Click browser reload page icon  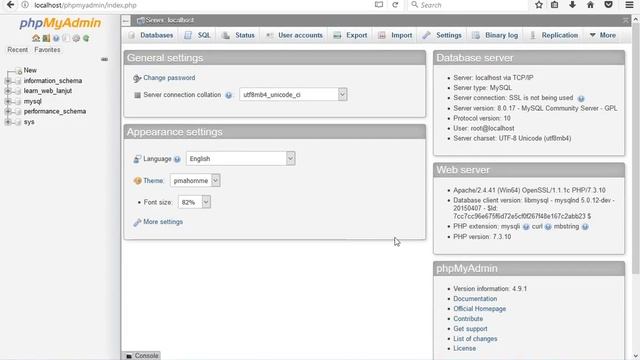(395, 5)
